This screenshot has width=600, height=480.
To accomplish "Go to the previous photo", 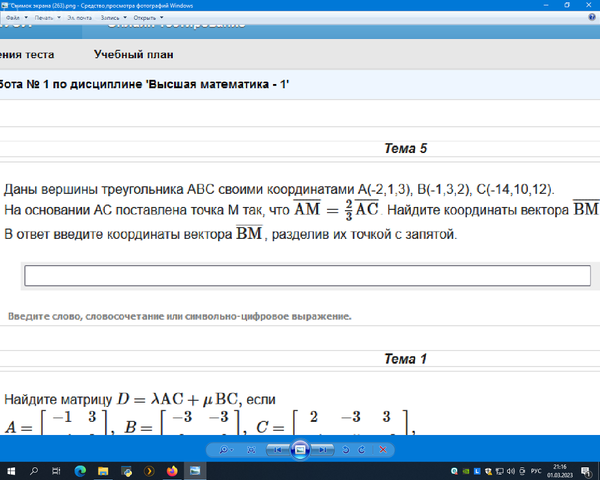I will tap(280, 450).
